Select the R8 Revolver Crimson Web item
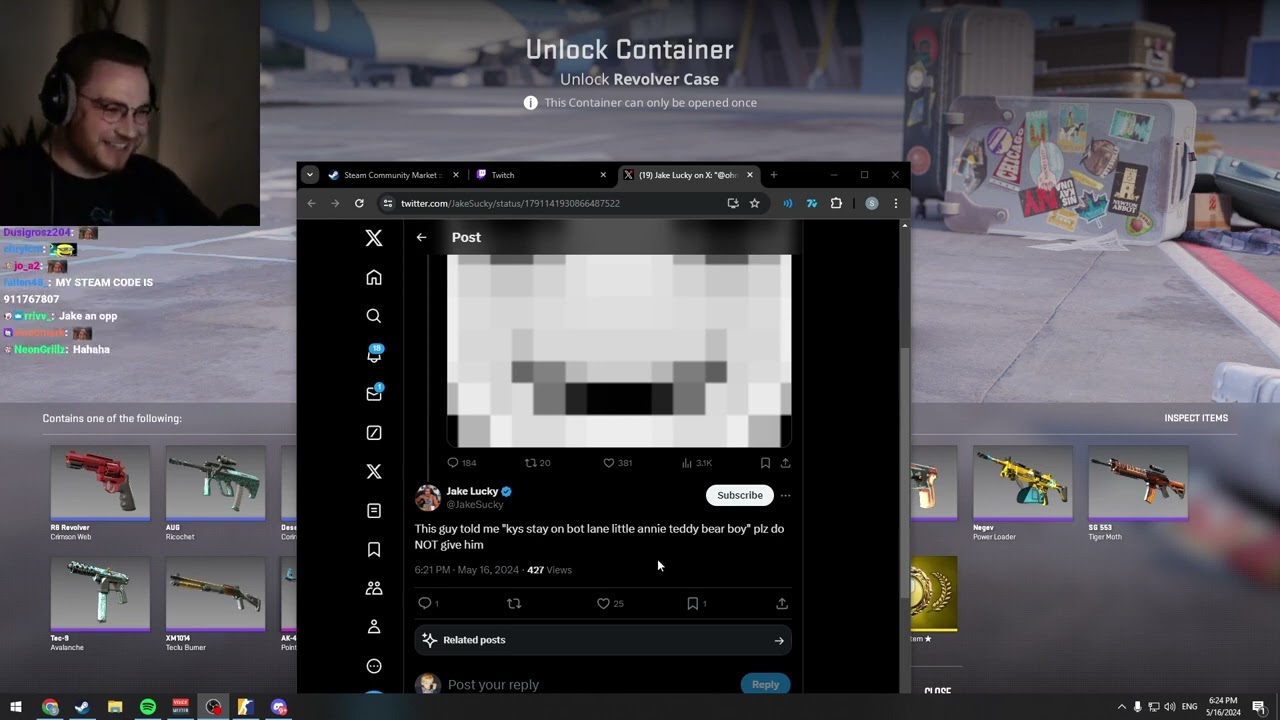The height and width of the screenshot is (720, 1280). click(x=100, y=494)
